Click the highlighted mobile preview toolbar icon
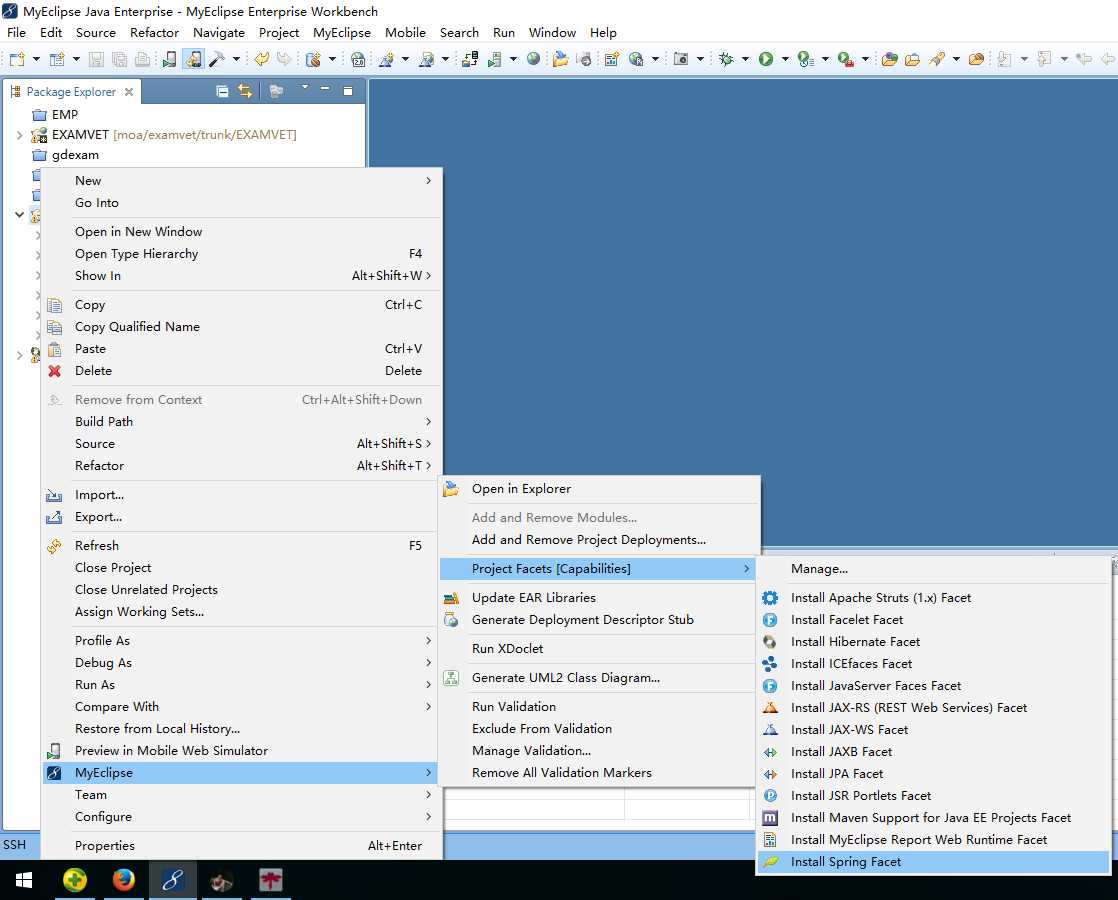The image size is (1118, 900). tap(193, 59)
